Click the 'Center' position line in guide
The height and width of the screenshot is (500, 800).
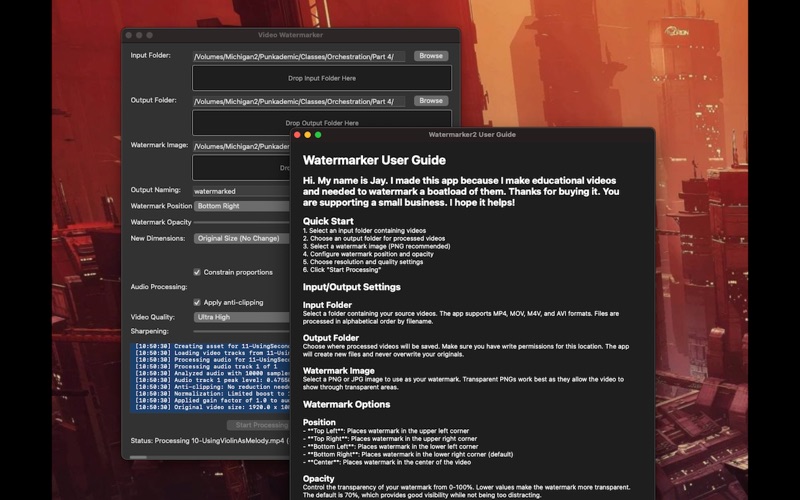coord(387,462)
